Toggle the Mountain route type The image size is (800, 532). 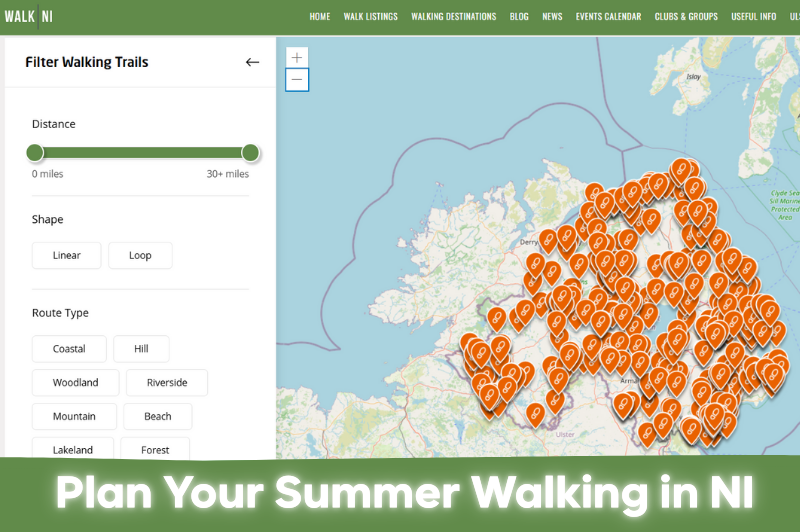[74, 416]
